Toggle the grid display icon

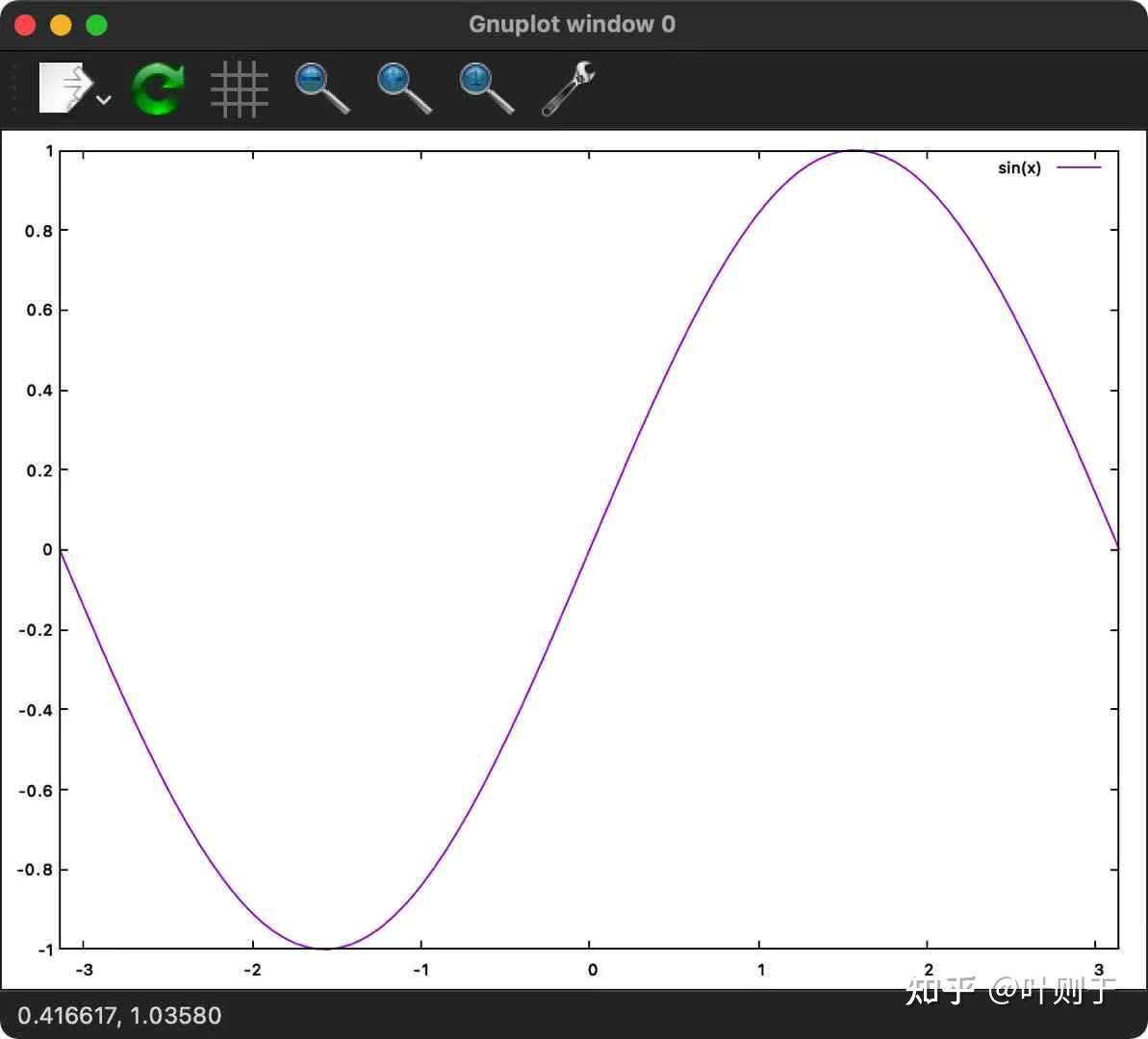click(x=240, y=89)
